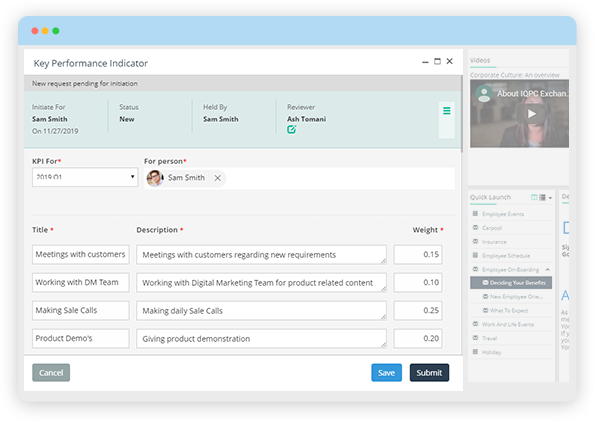Collapse the Employee On-Boarding section
The width and height of the screenshot is (595, 422).
548,269
